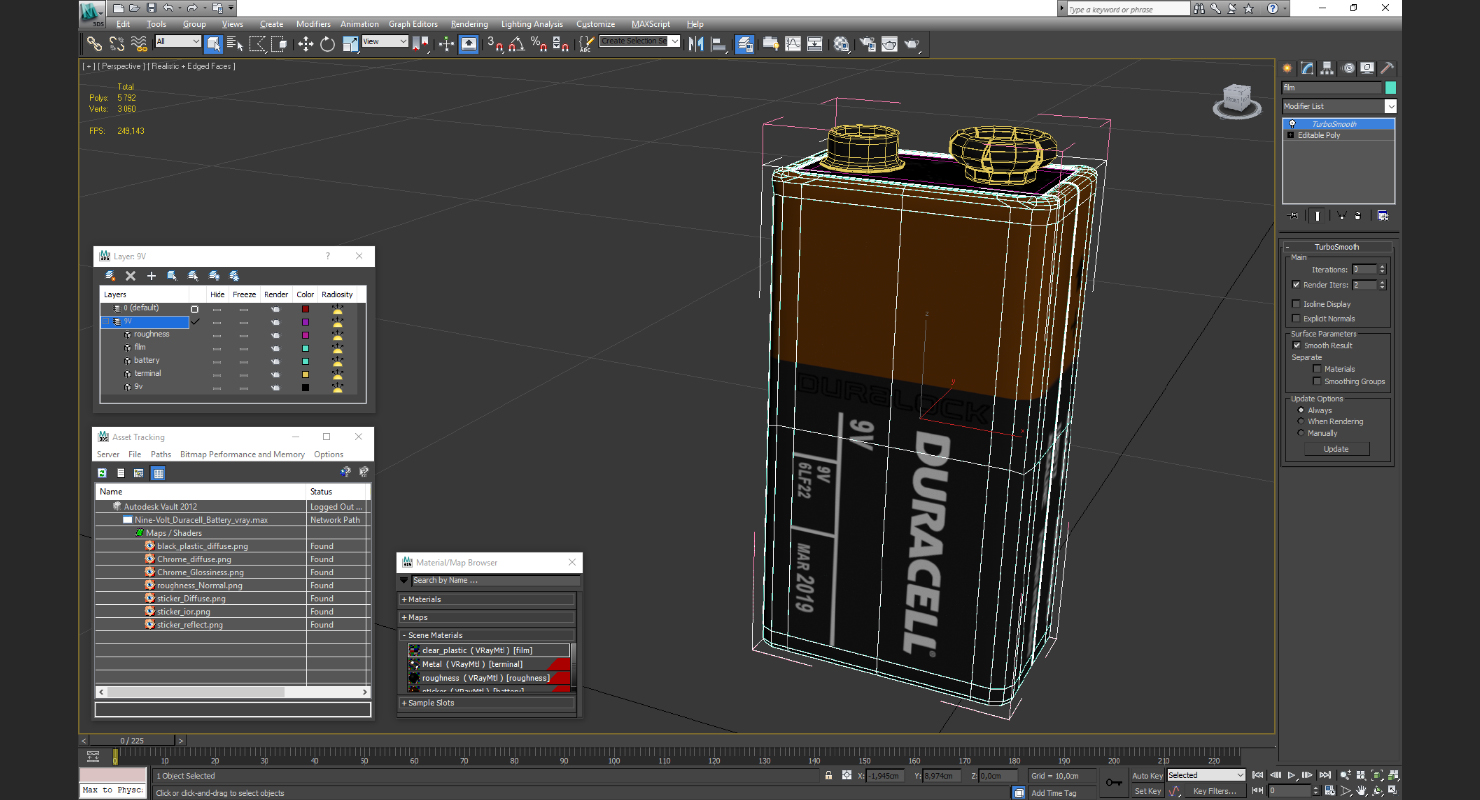Open the Modifiers menu
Image resolution: width=1480 pixels, height=800 pixels.
coord(313,24)
